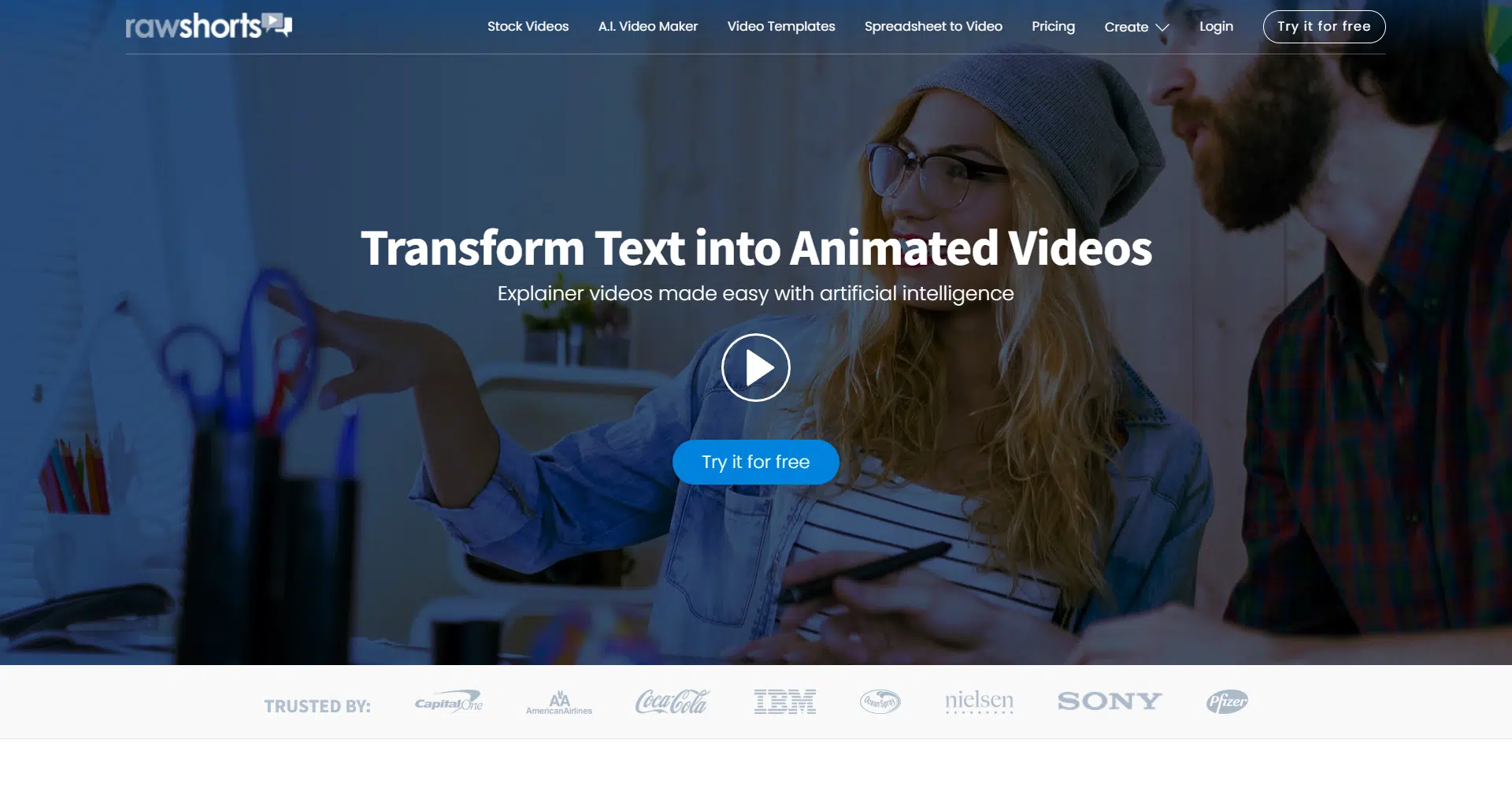The width and height of the screenshot is (1512, 788).
Task: View the Pricing page
Action: coord(1053,26)
